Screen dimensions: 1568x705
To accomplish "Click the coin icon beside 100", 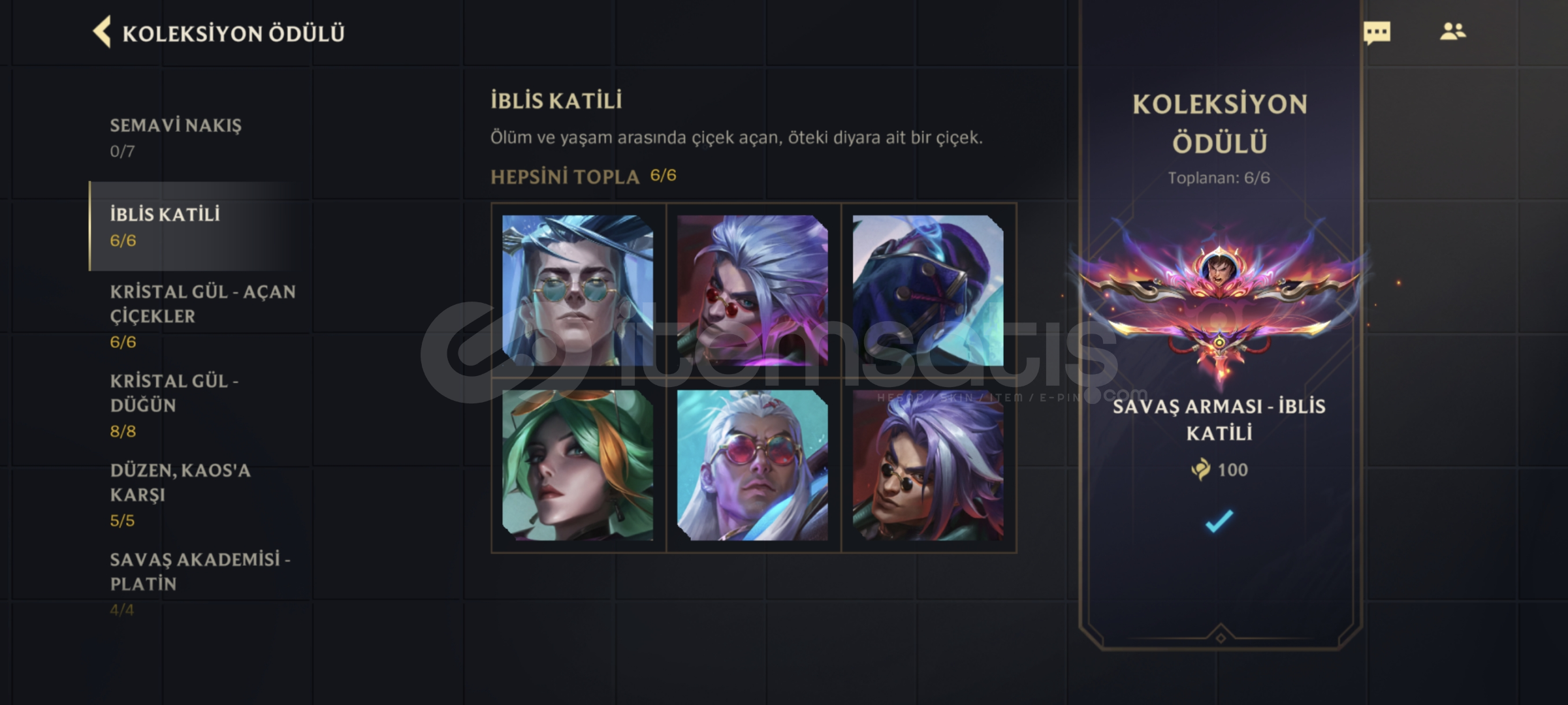I will 1200,469.
